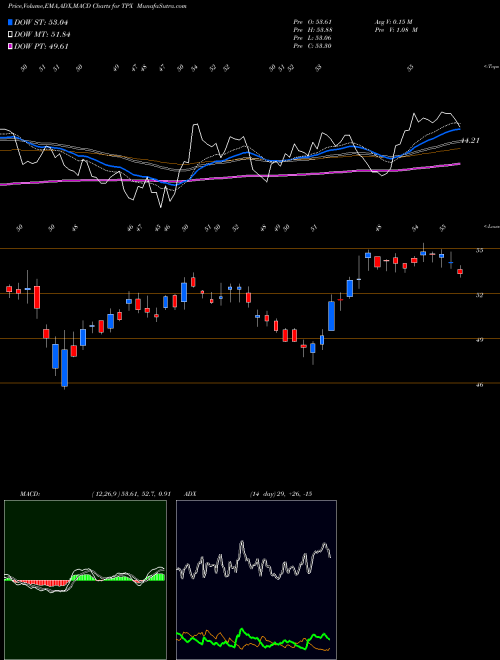Screen dimensions: 500x660
Task: Click the ADX (14 day) values text
Action: (281, 494)
